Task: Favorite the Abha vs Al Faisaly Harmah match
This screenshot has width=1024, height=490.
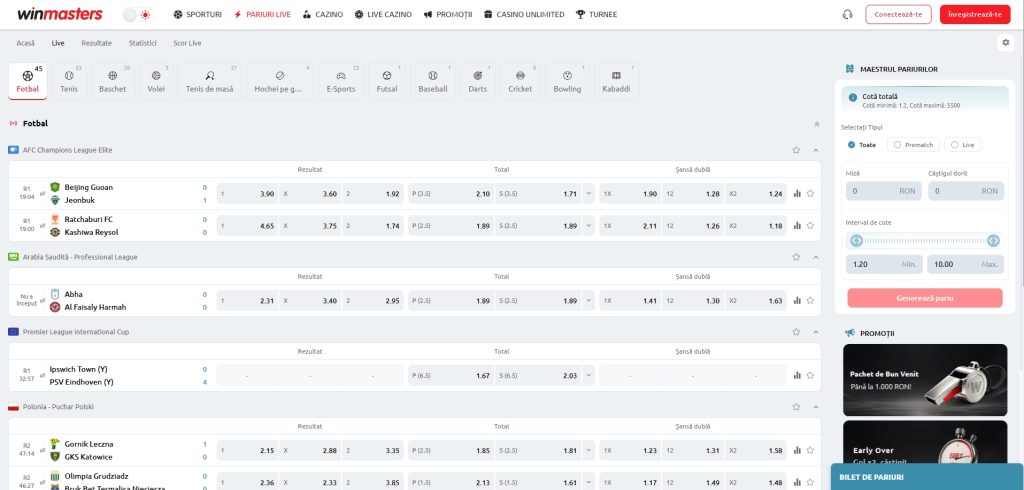Action: coord(810,301)
